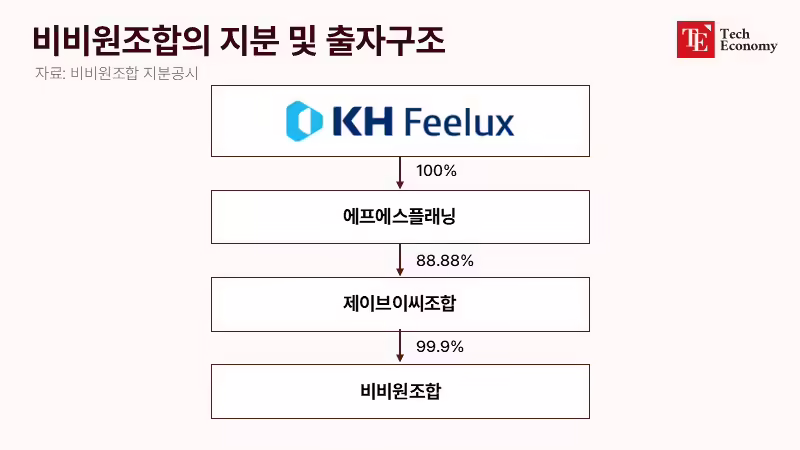Select the 비비원조합 box at bottom
The height and width of the screenshot is (450, 800).
[401, 391]
